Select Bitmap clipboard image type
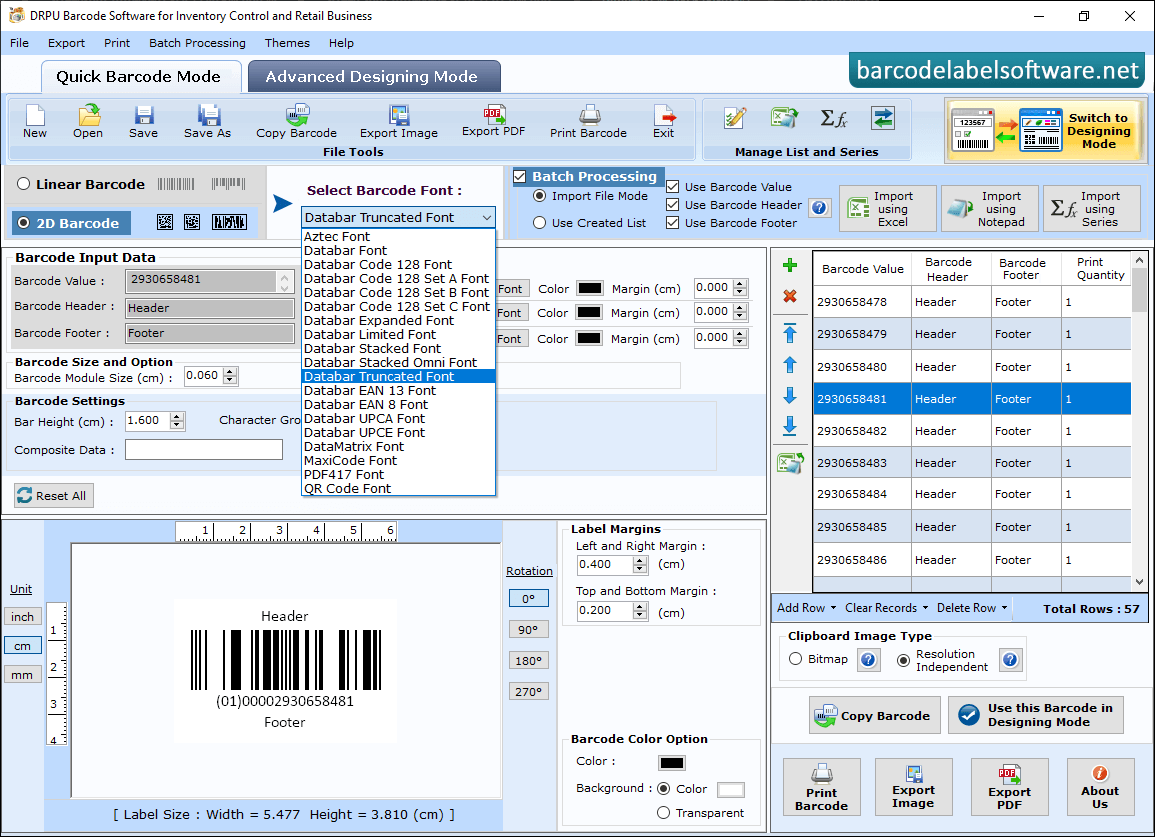Viewport: 1155px width, 837px height. [796, 659]
